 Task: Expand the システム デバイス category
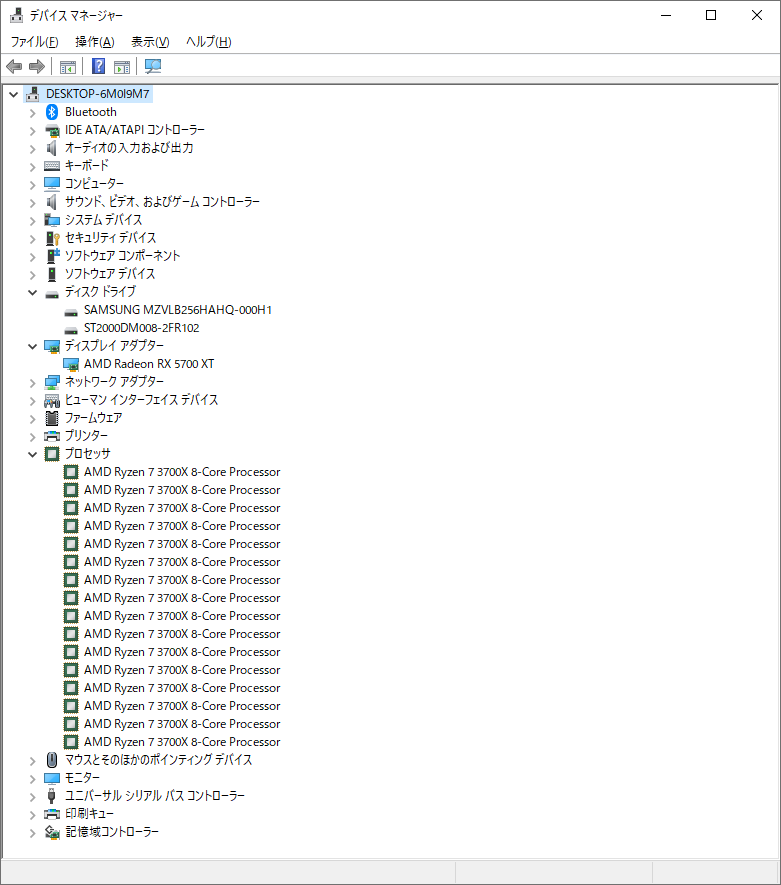32,221
